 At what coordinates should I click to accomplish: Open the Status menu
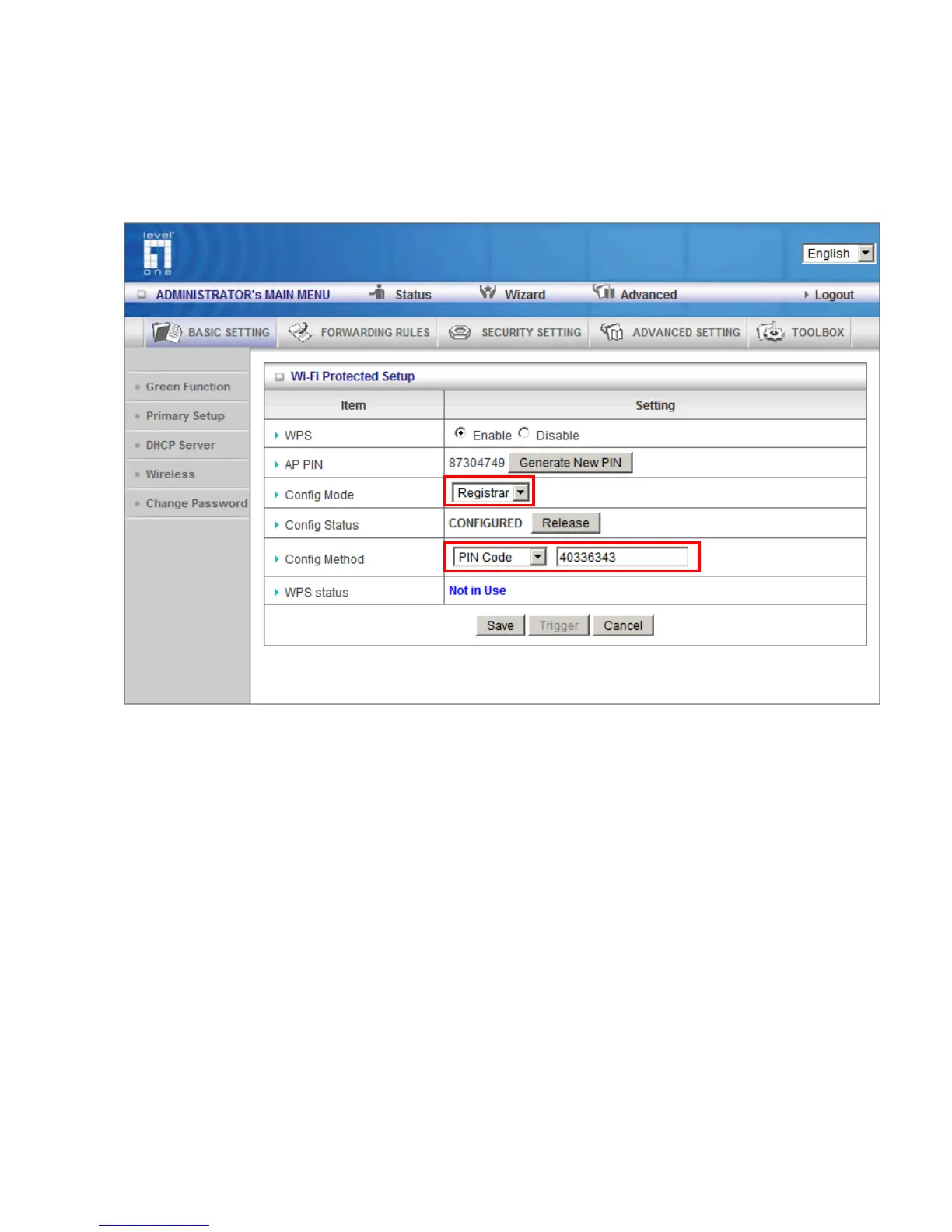[x=413, y=295]
